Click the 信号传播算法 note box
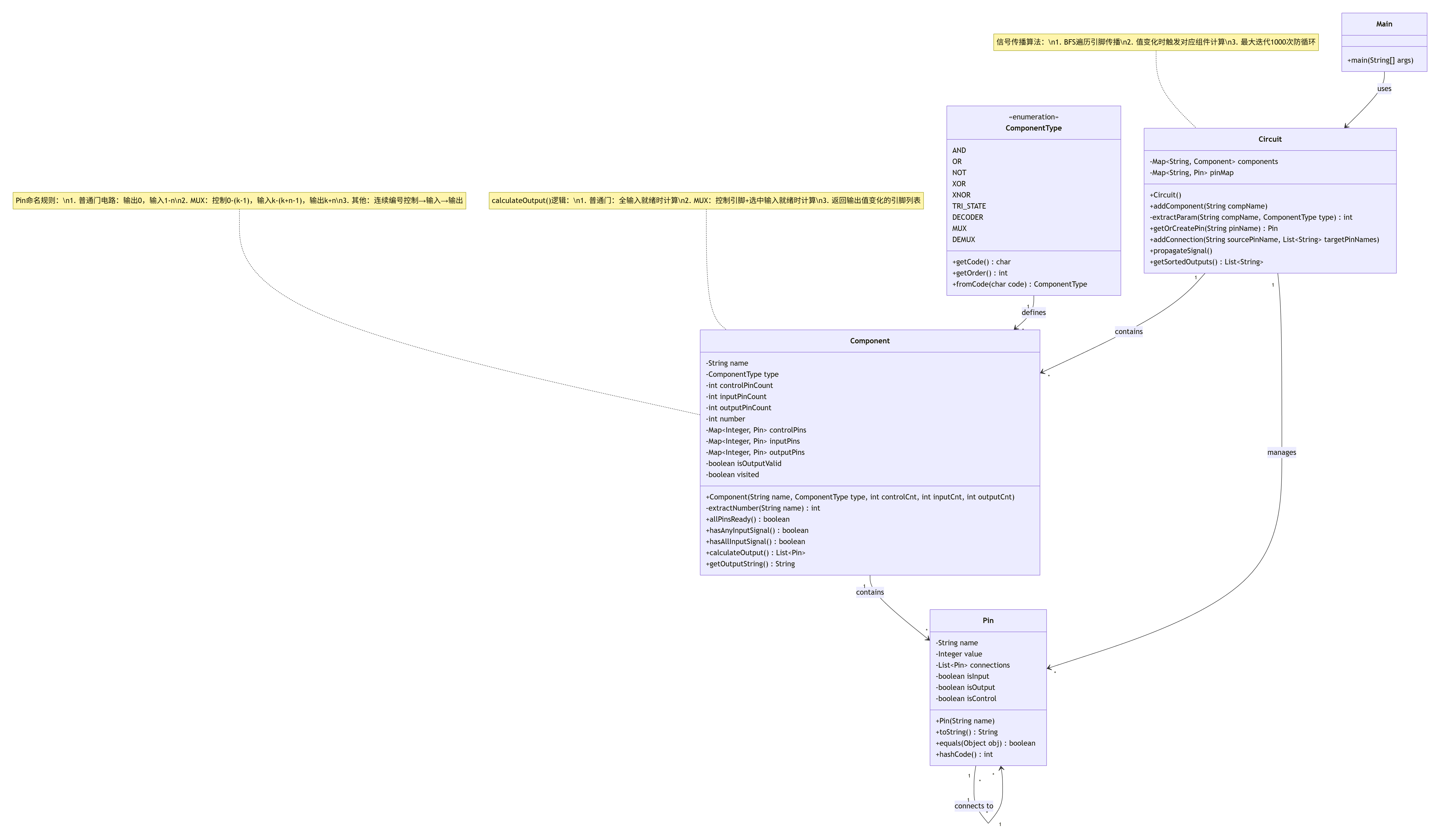 pyautogui.click(x=1155, y=42)
